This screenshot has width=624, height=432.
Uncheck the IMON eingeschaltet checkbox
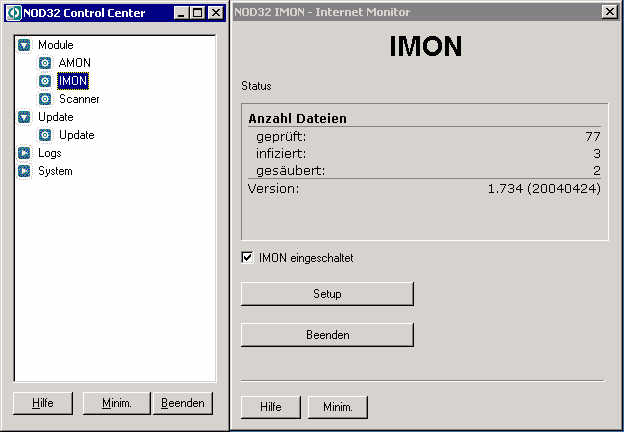247,257
